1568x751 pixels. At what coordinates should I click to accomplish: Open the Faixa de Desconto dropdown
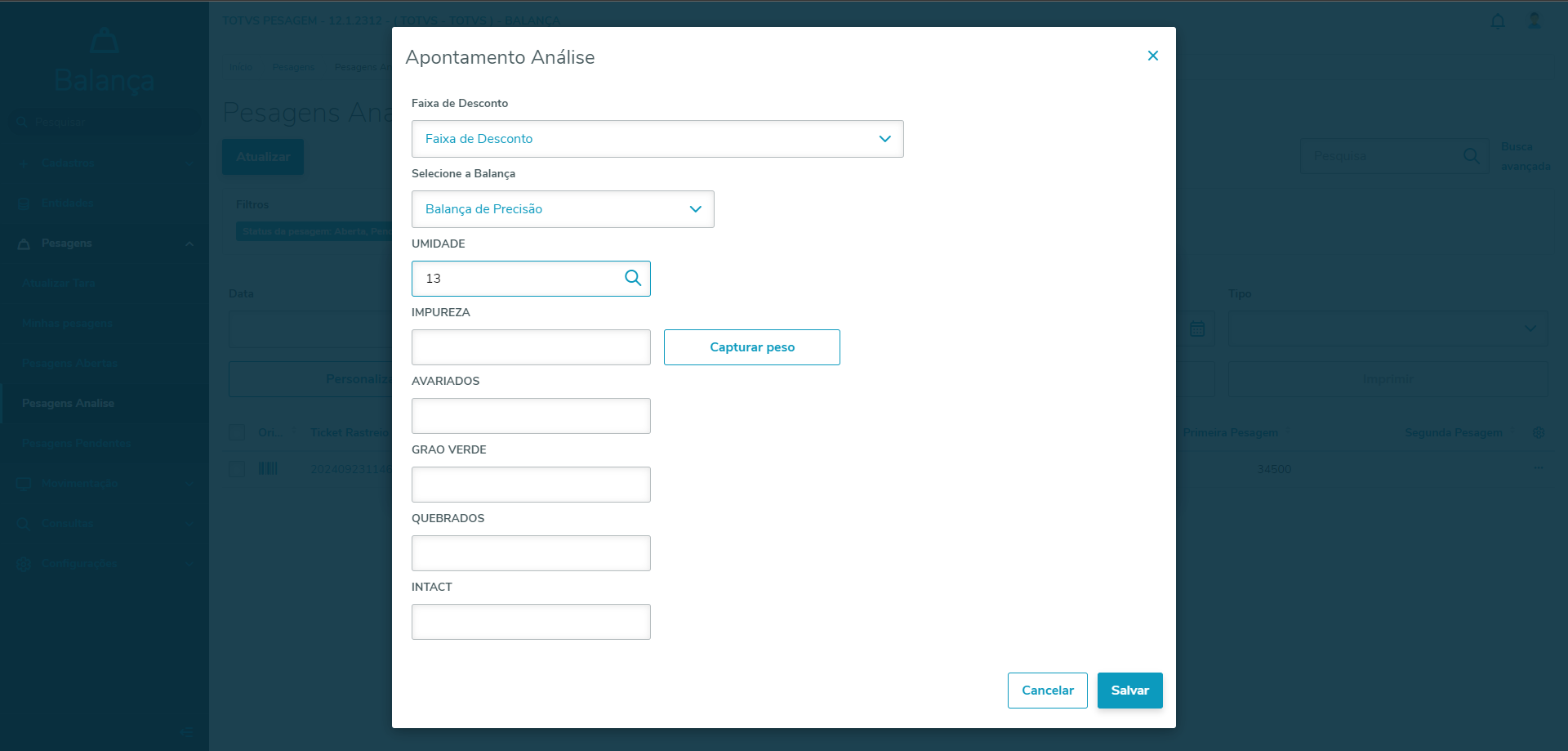point(657,139)
